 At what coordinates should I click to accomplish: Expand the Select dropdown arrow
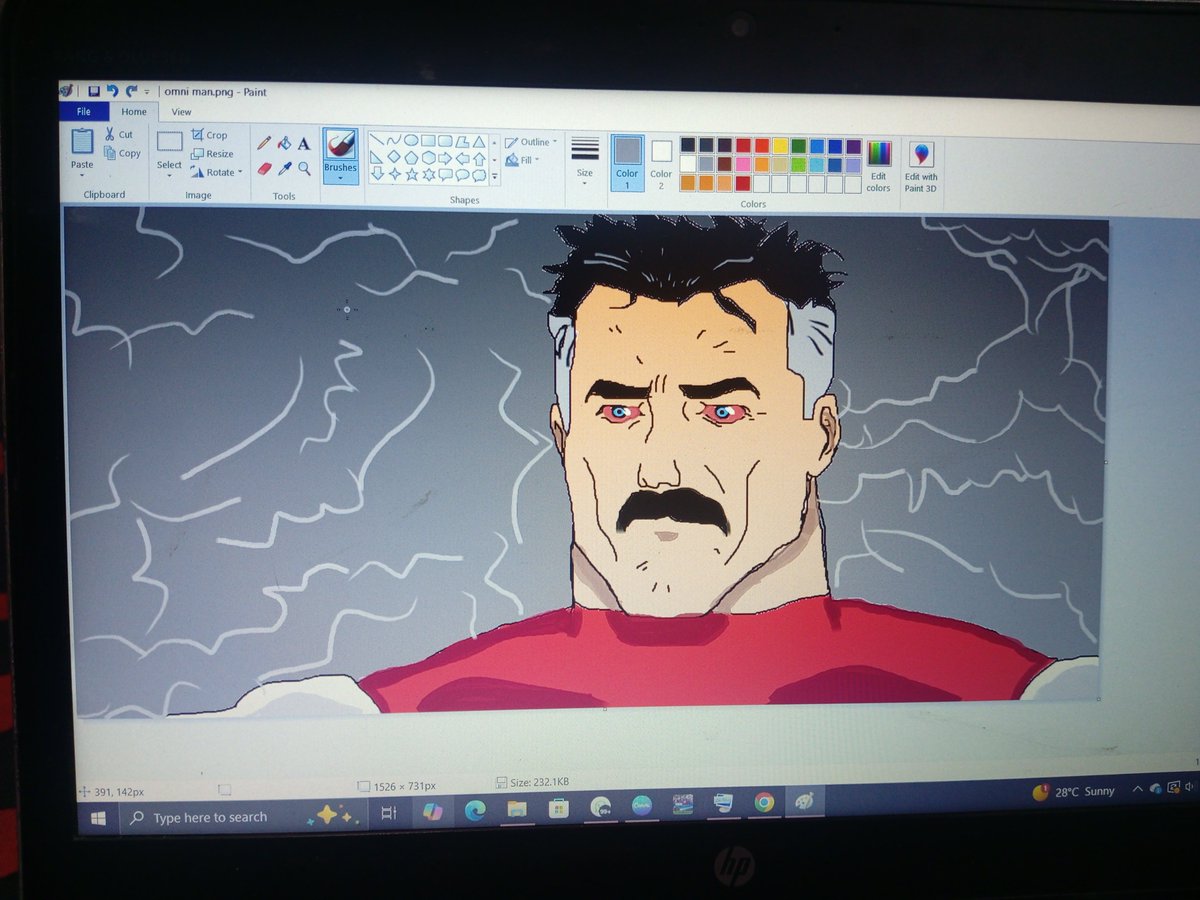click(x=170, y=176)
